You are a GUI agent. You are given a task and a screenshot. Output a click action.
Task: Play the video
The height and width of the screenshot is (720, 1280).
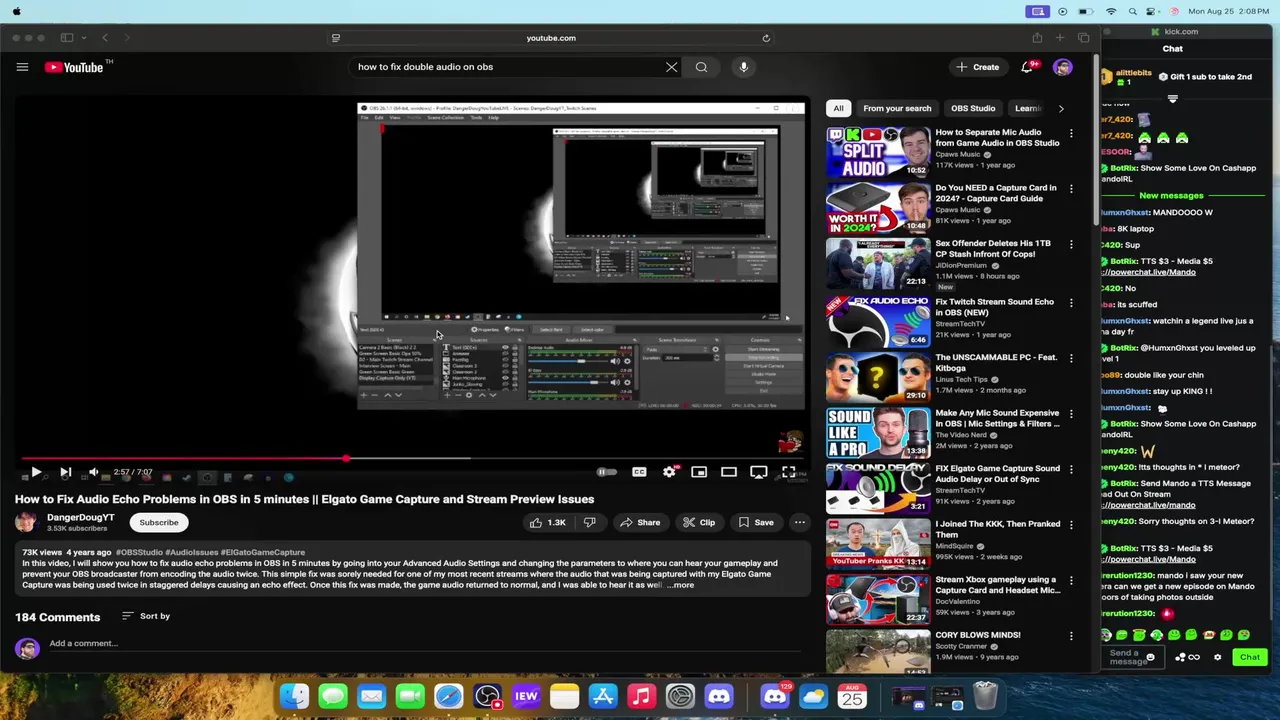(35, 472)
